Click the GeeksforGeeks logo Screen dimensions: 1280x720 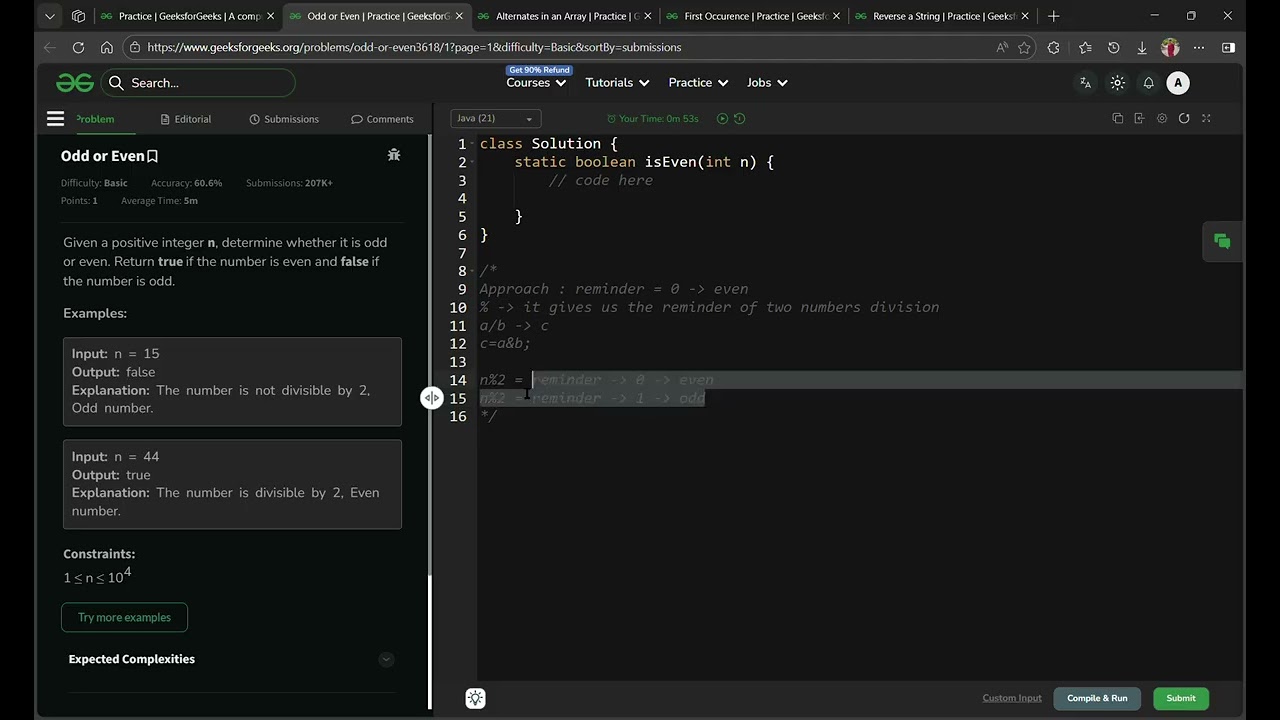point(75,83)
